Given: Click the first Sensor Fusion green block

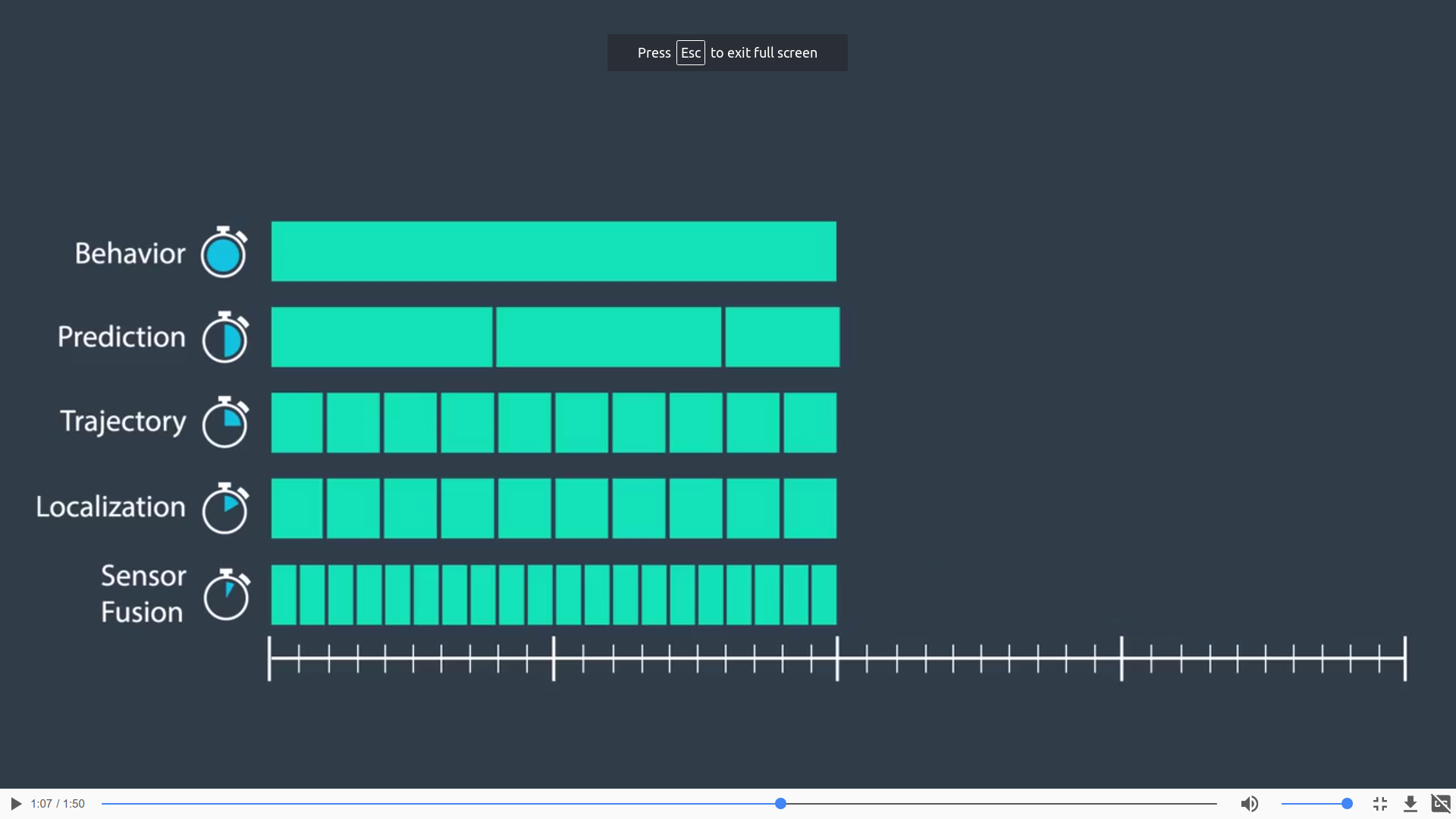Looking at the screenshot, I should click(x=284, y=595).
